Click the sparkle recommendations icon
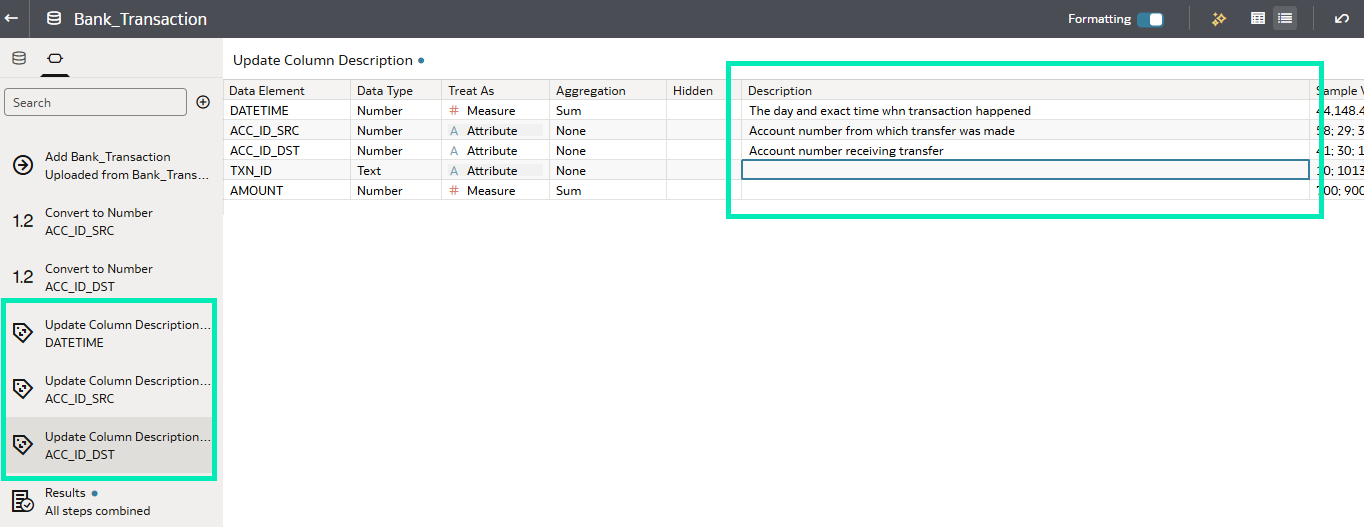 point(1218,19)
